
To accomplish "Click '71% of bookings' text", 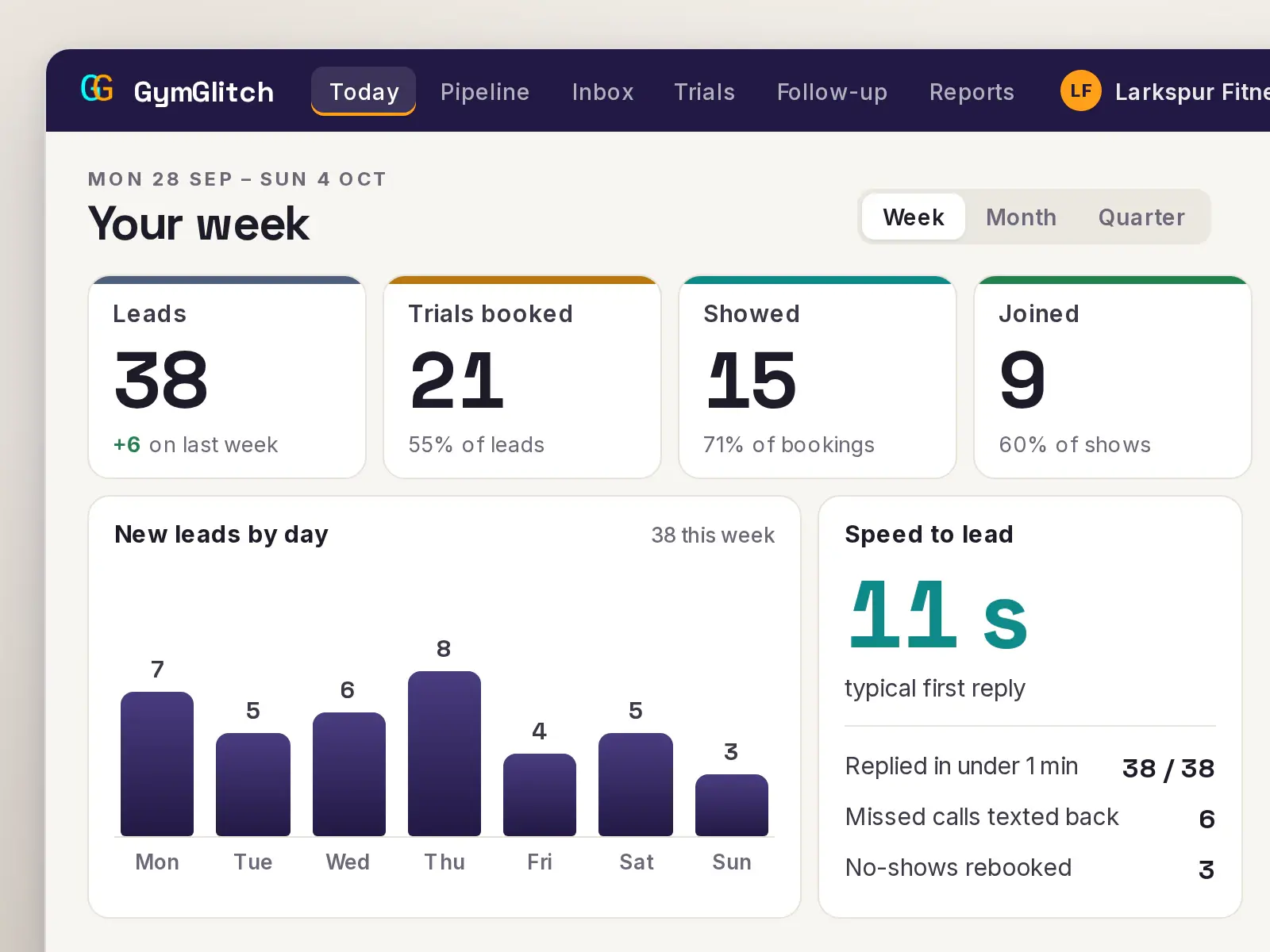I will pos(789,444).
